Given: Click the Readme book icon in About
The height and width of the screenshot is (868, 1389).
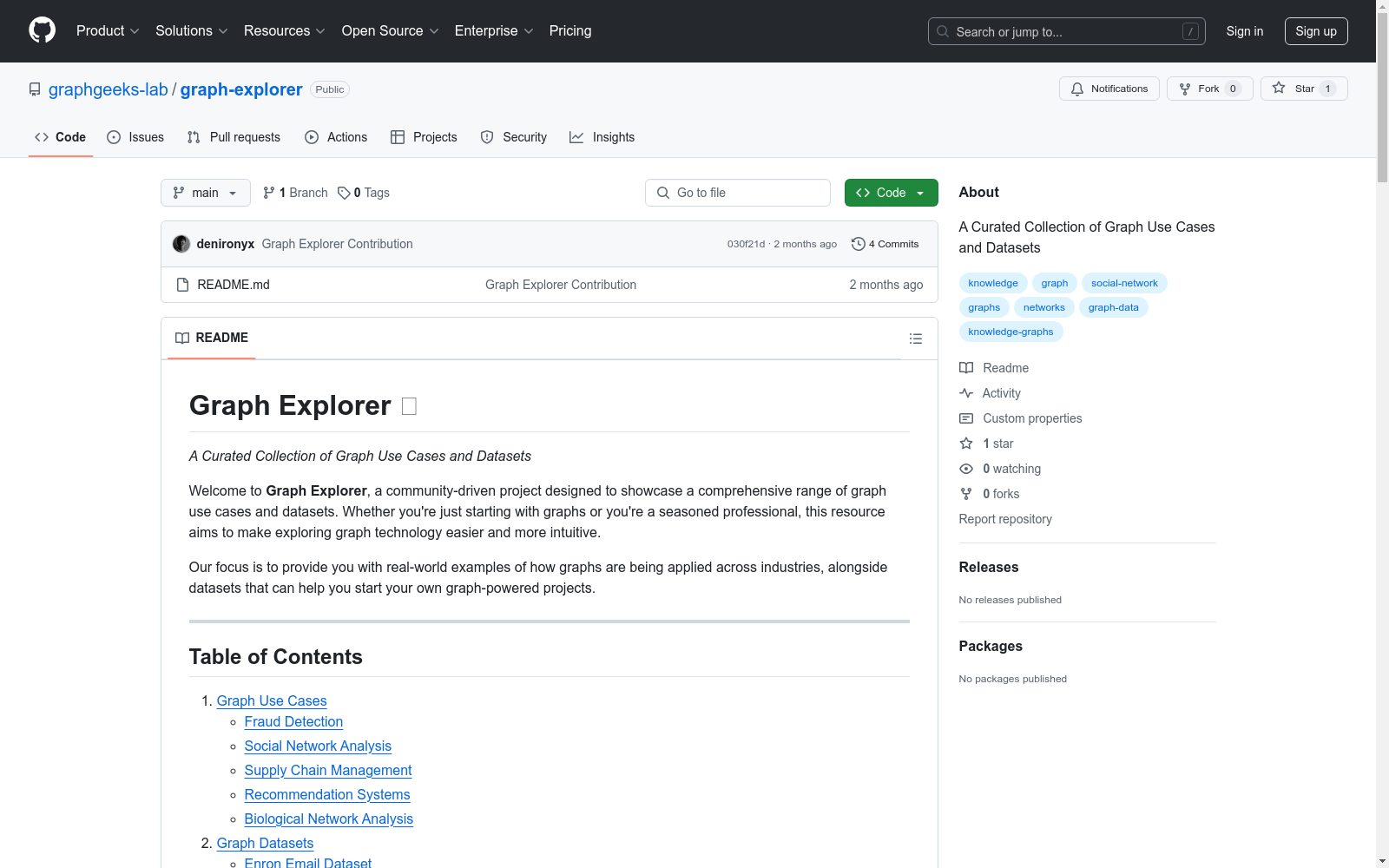Looking at the screenshot, I should coord(966,368).
